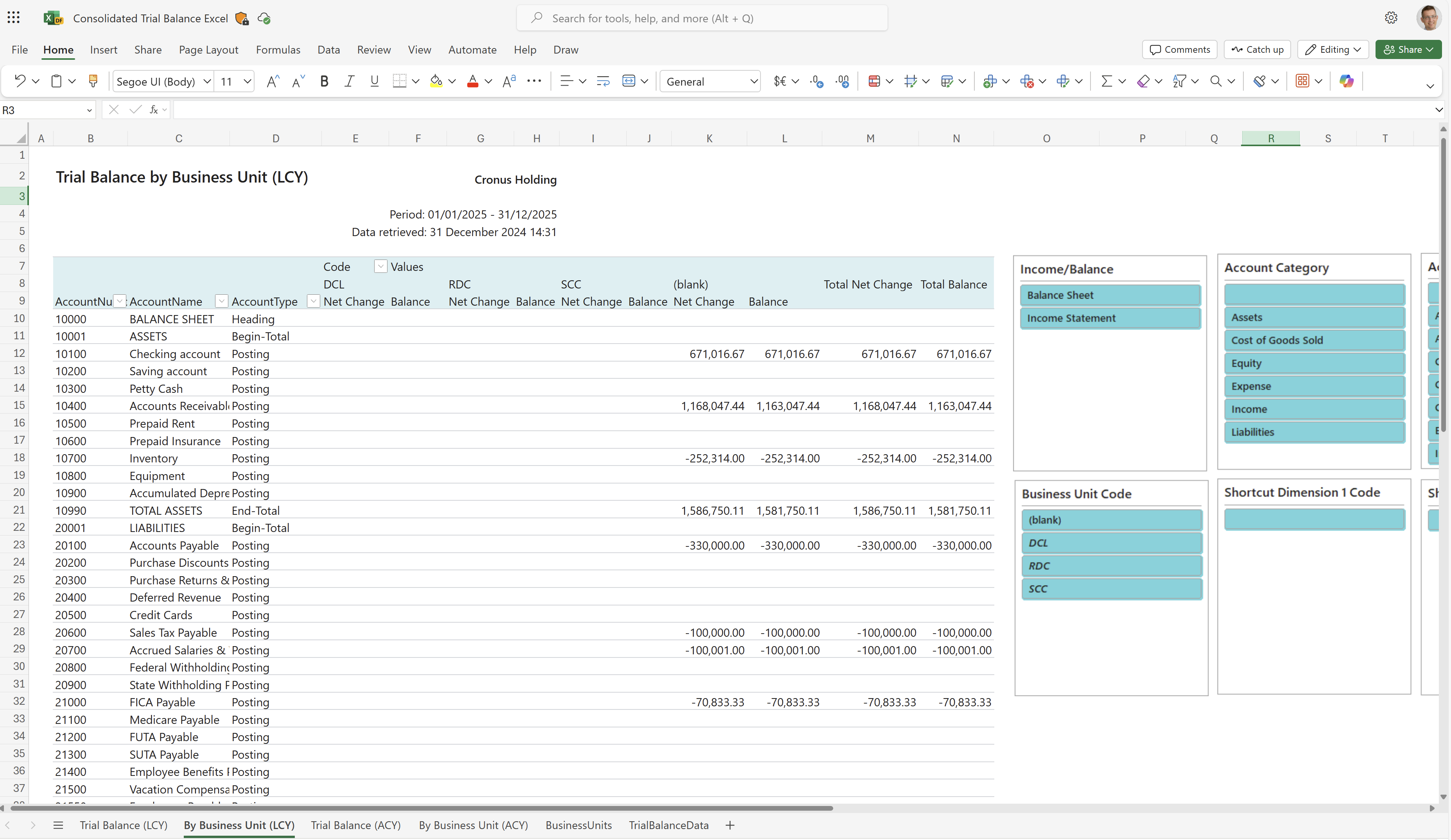Open the By Business Unit ACY tab
The image size is (1451, 840).
[x=473, y=825]
